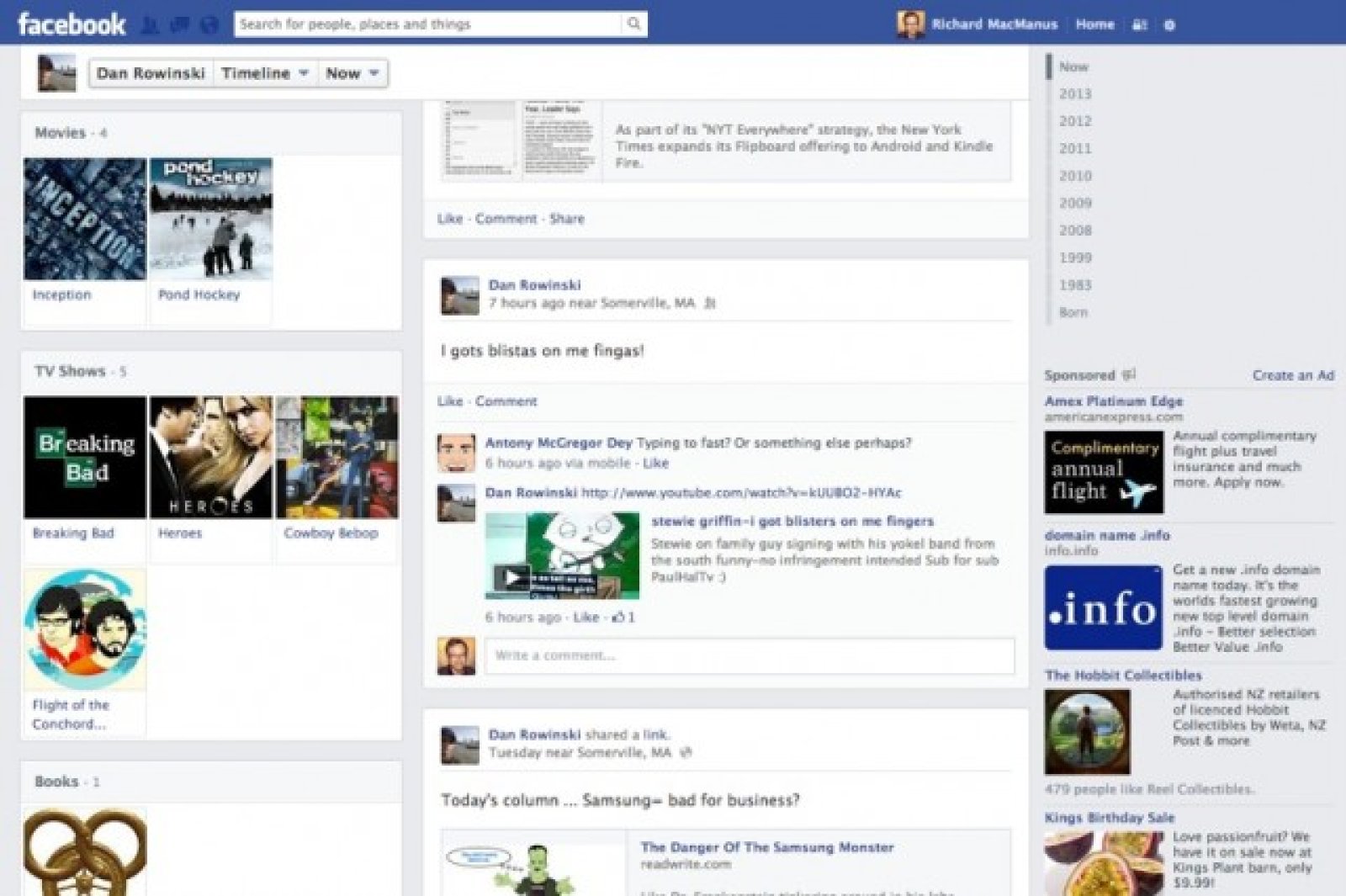
Task: Expand the Now dropdown
Action: coord(352,74)
